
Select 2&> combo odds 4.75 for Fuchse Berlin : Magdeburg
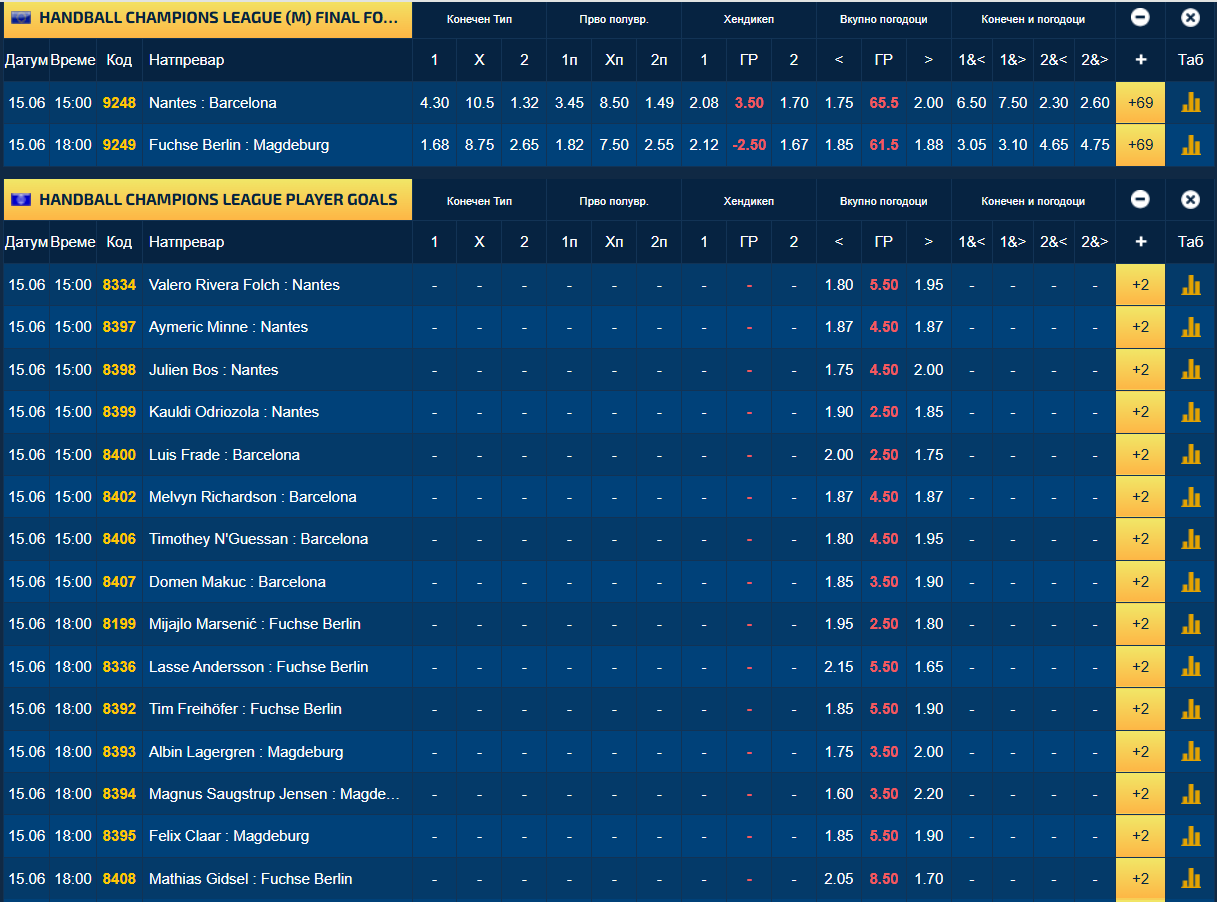pyautogui.click(x=1095, y=145)
